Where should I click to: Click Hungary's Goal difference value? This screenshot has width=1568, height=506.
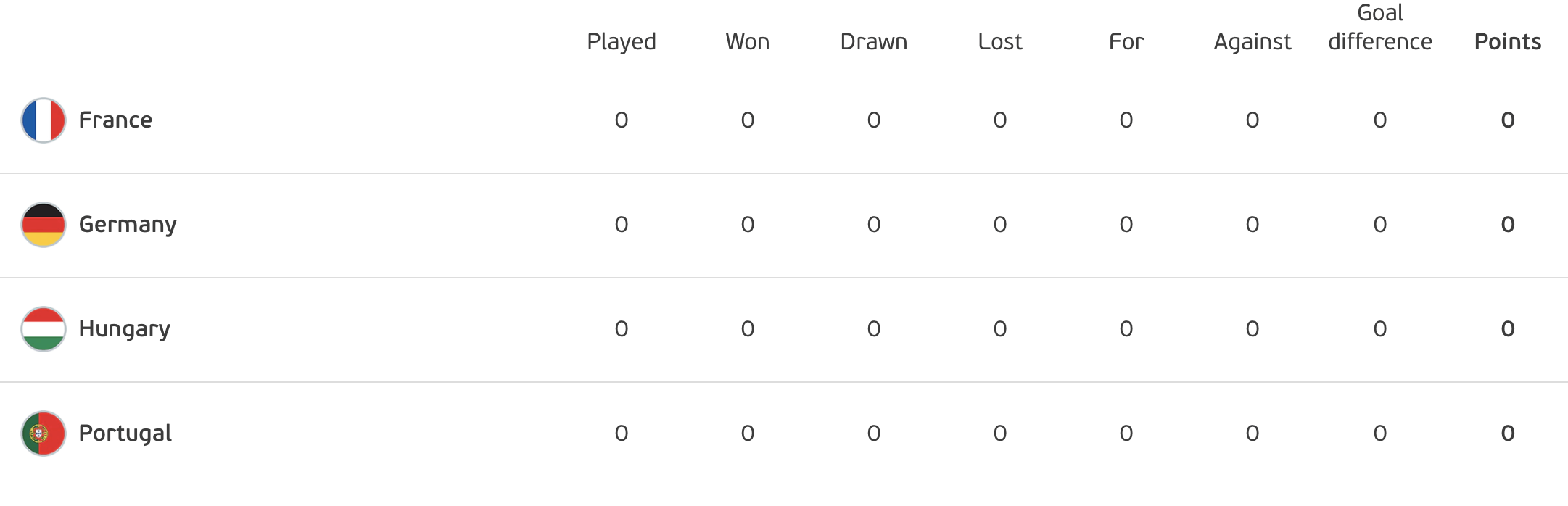[1380, 329]
